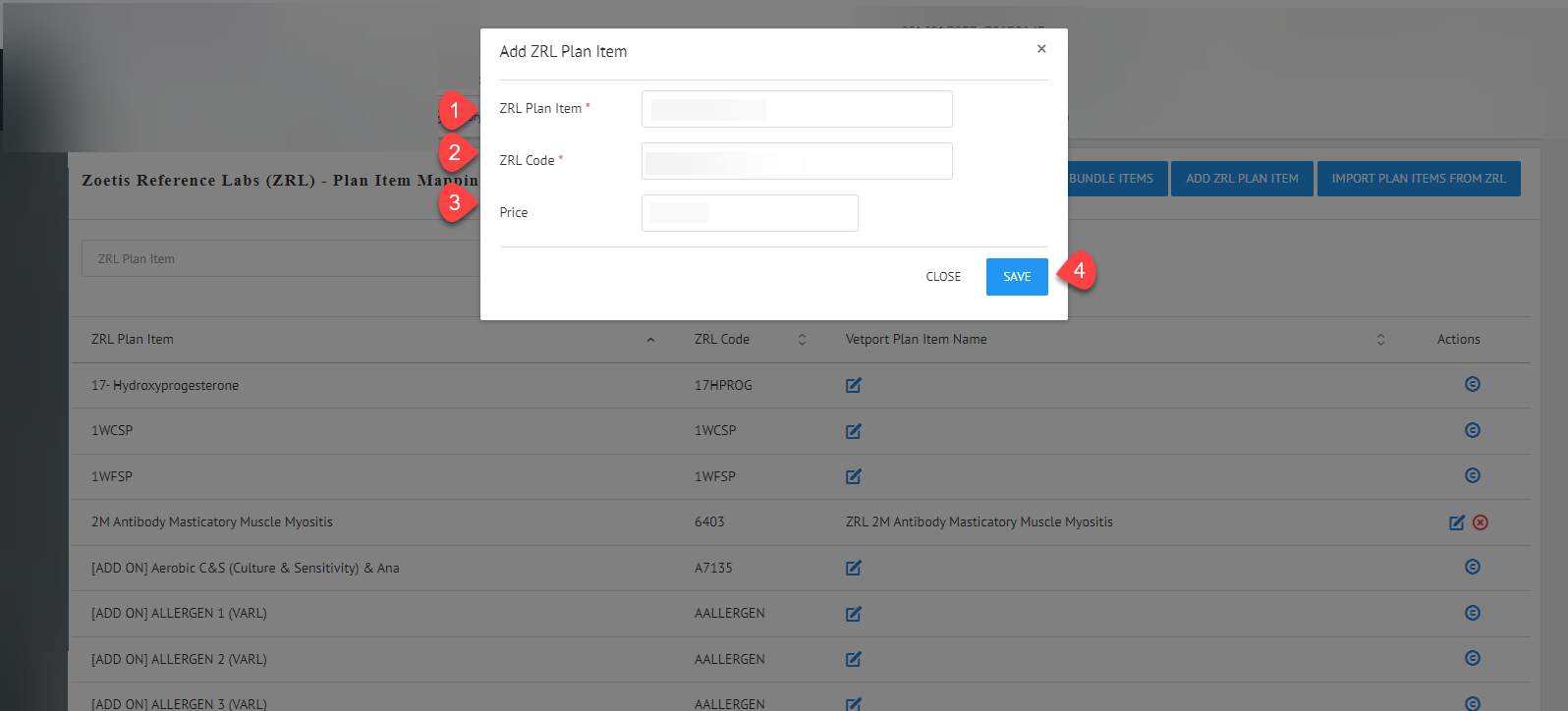Screen dimensions: 1568x711
Task: Select '[ADD ON] ALLERGEN 2 (VARL)' row text
Action: click(179, 660)
